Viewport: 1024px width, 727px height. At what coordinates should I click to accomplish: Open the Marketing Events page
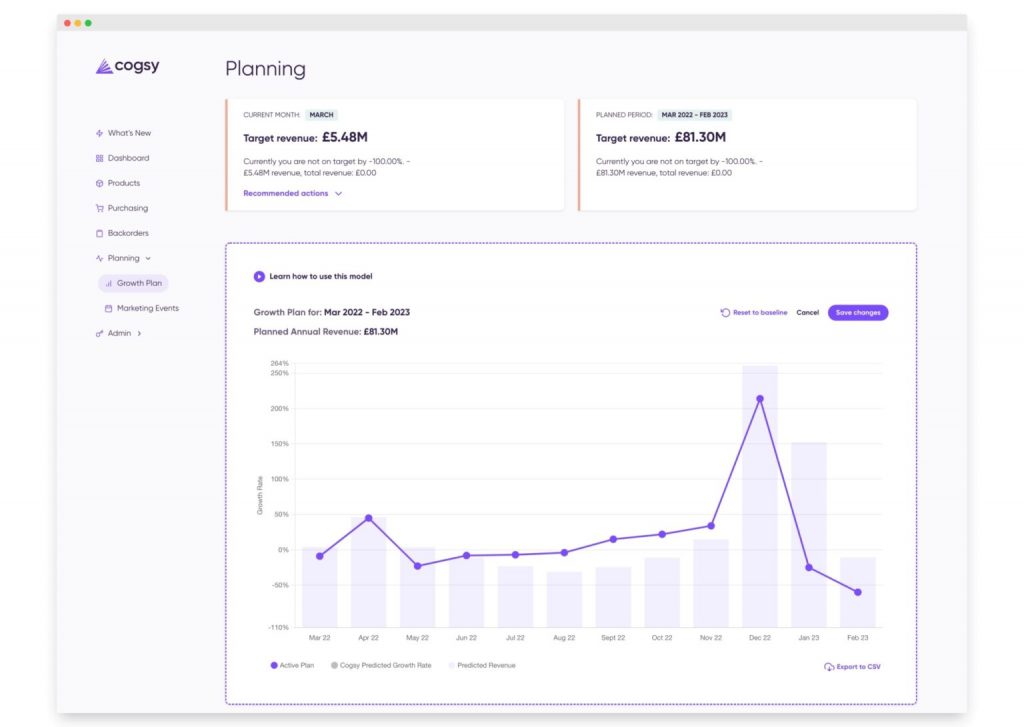[x=147, y=308]
